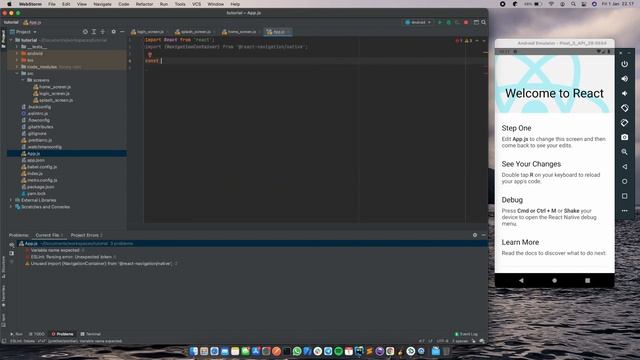Run the android configuration with green play
Screen dimensions: 640x360
(x=440, y=22)
